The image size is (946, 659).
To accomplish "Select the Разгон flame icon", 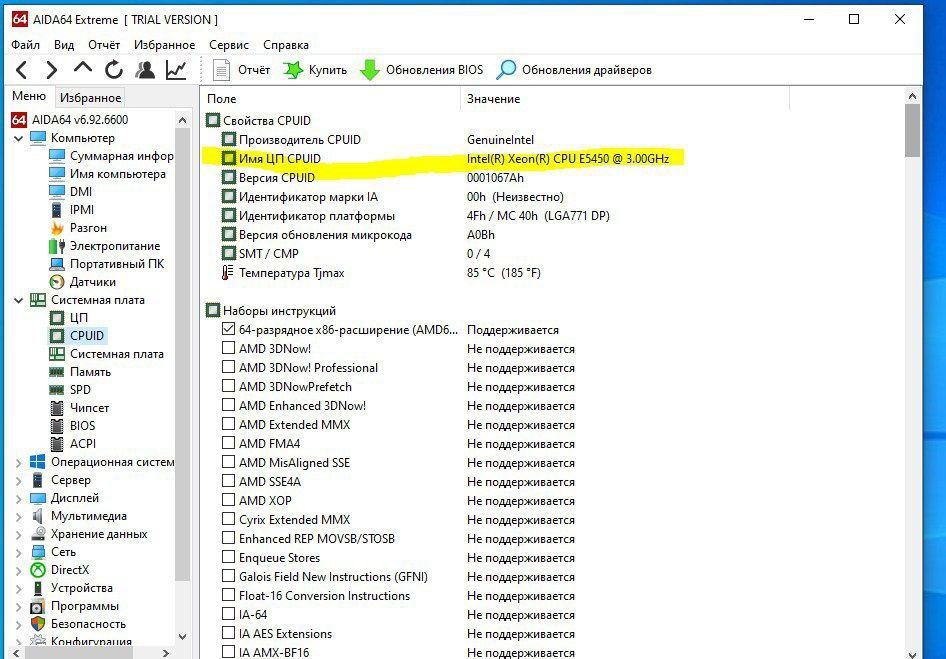I will pyautogui.click(x=57, y=228).
